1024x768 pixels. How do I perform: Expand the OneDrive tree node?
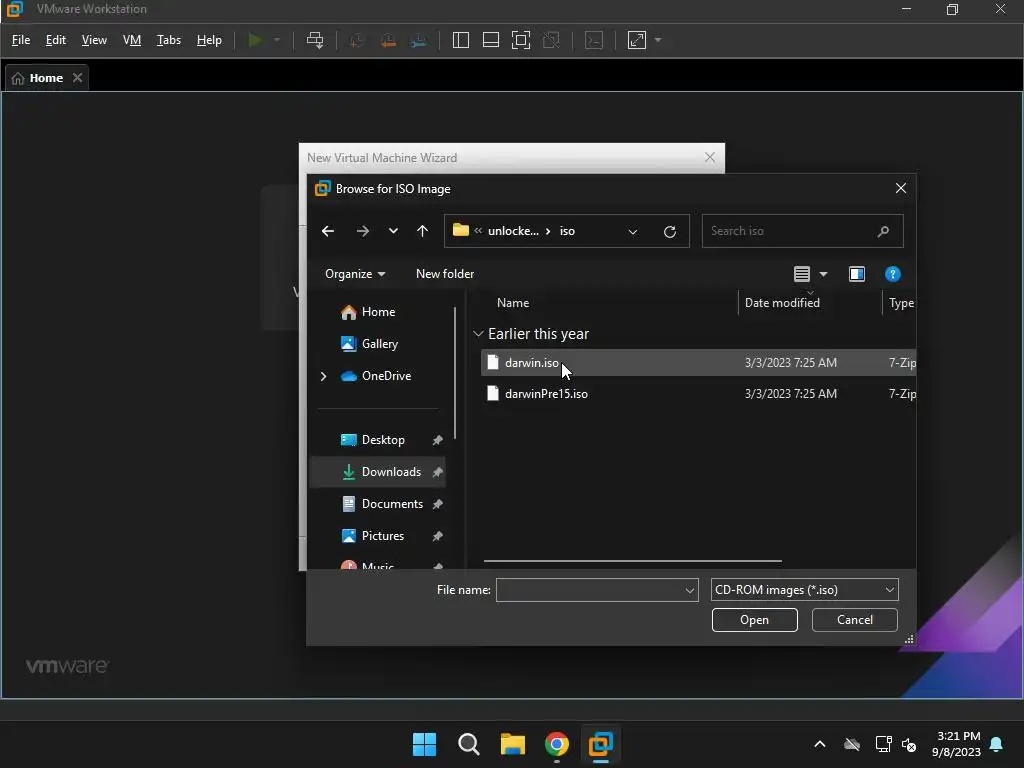(x=323, y=376)
